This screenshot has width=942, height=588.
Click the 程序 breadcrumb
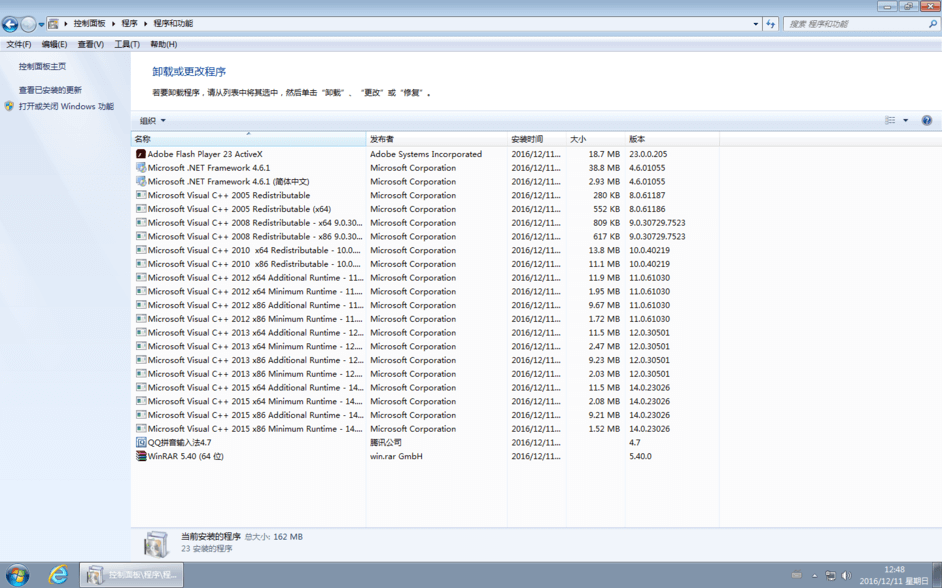tap(129, 23)
